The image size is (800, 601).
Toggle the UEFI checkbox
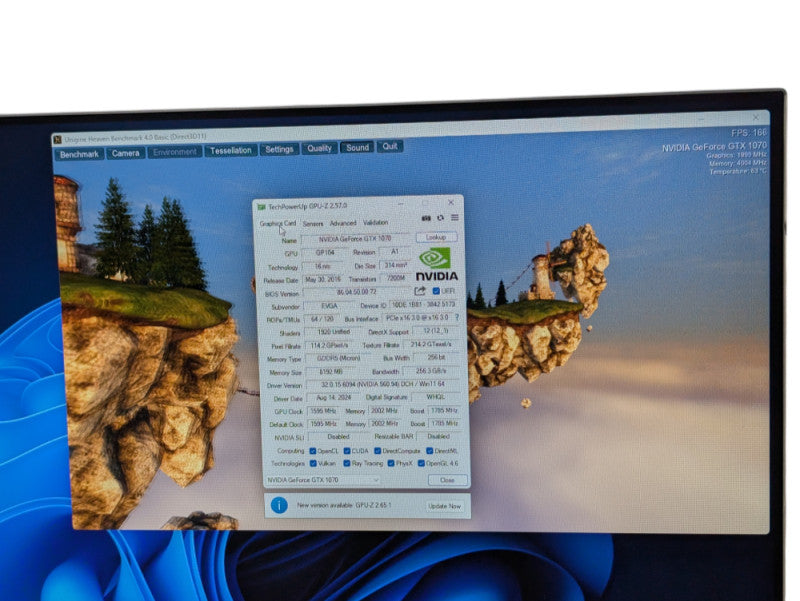436,291
